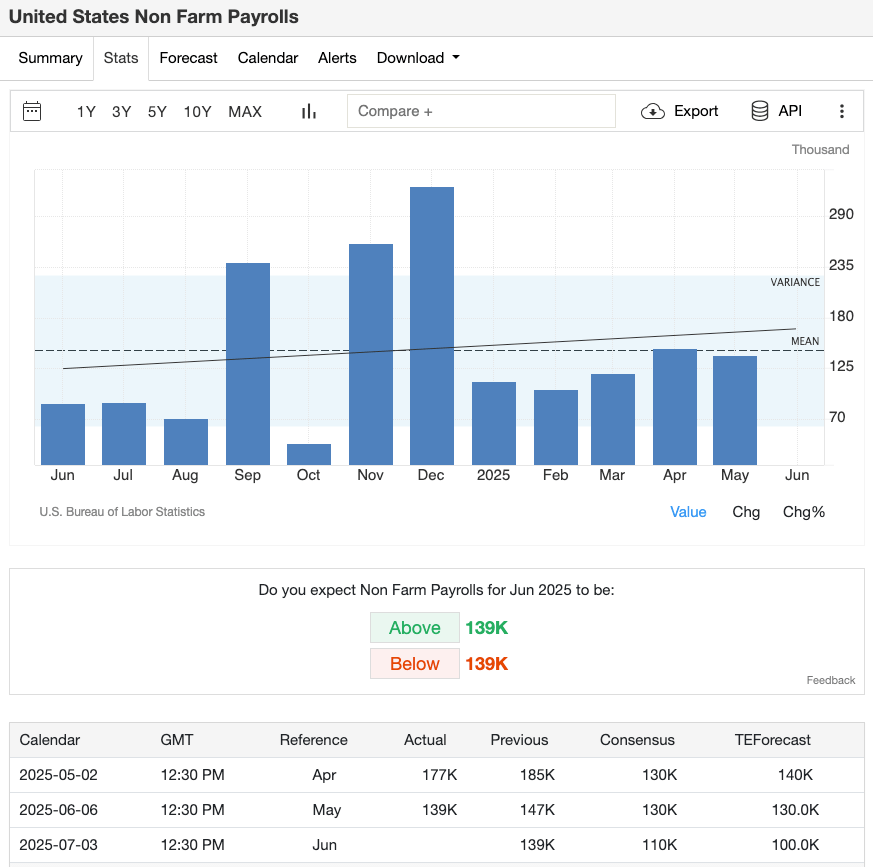Click the Feedback link
873x867 pixels.
click(830, 680)
